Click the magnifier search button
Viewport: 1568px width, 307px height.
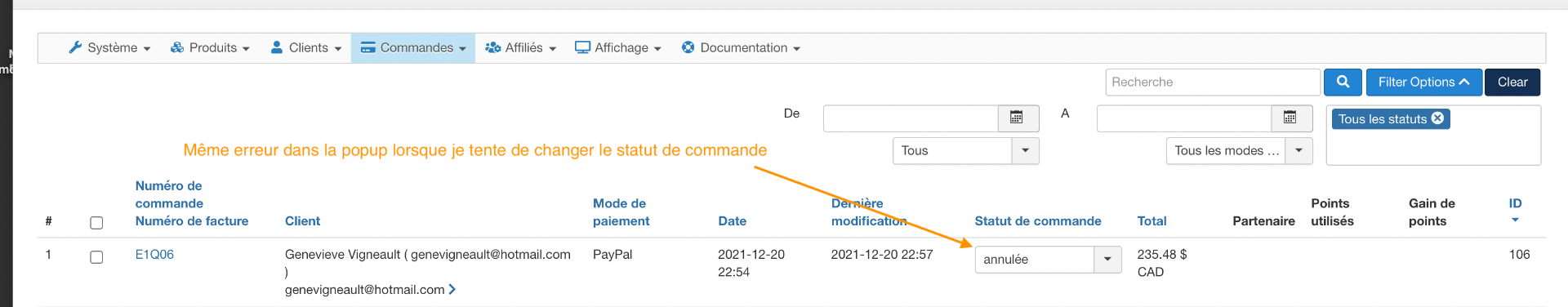pos(1343,82)
